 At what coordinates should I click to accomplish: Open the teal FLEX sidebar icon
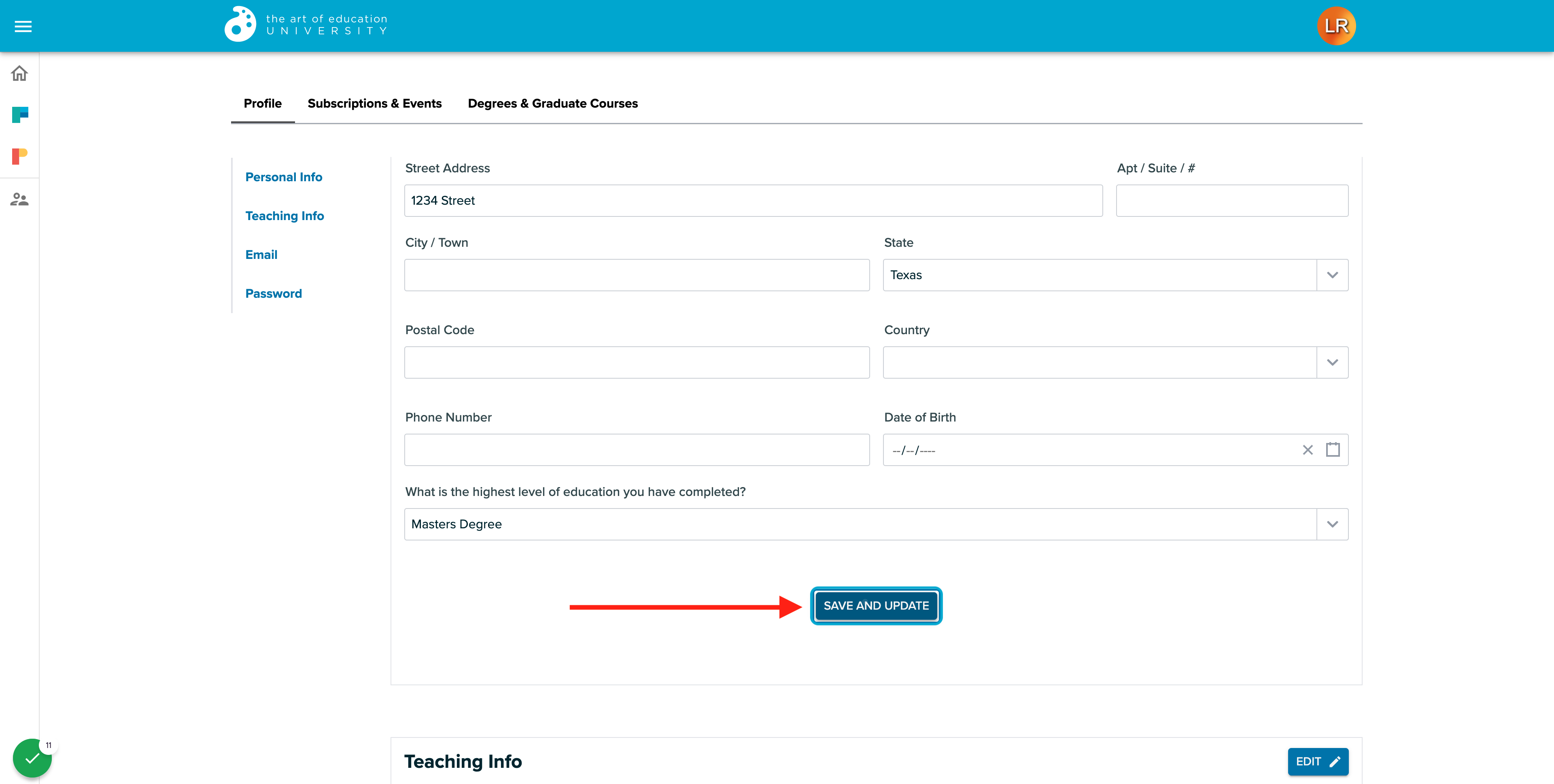[20, 114]
